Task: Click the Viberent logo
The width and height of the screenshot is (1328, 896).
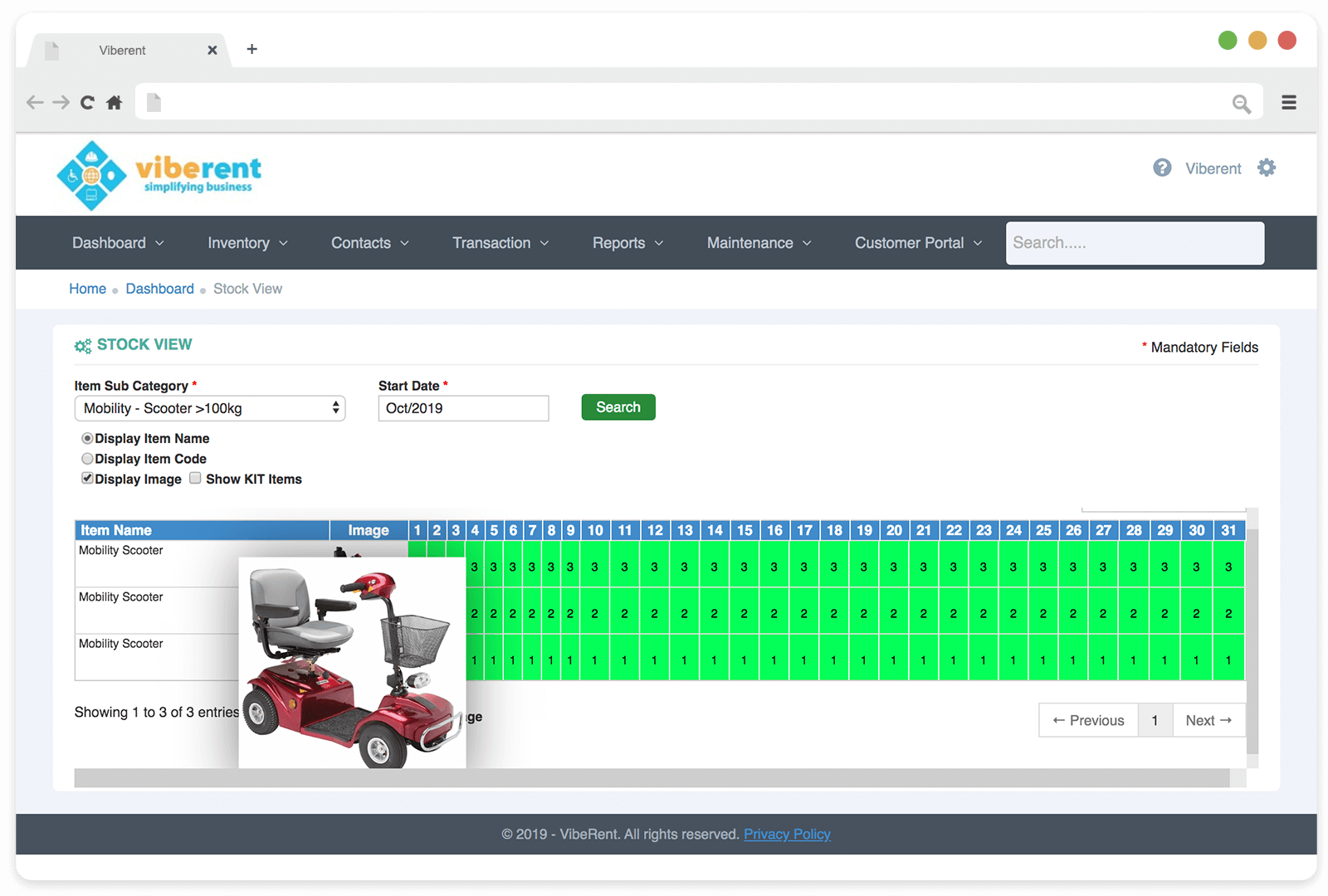Action: click(x=159, y=174)
